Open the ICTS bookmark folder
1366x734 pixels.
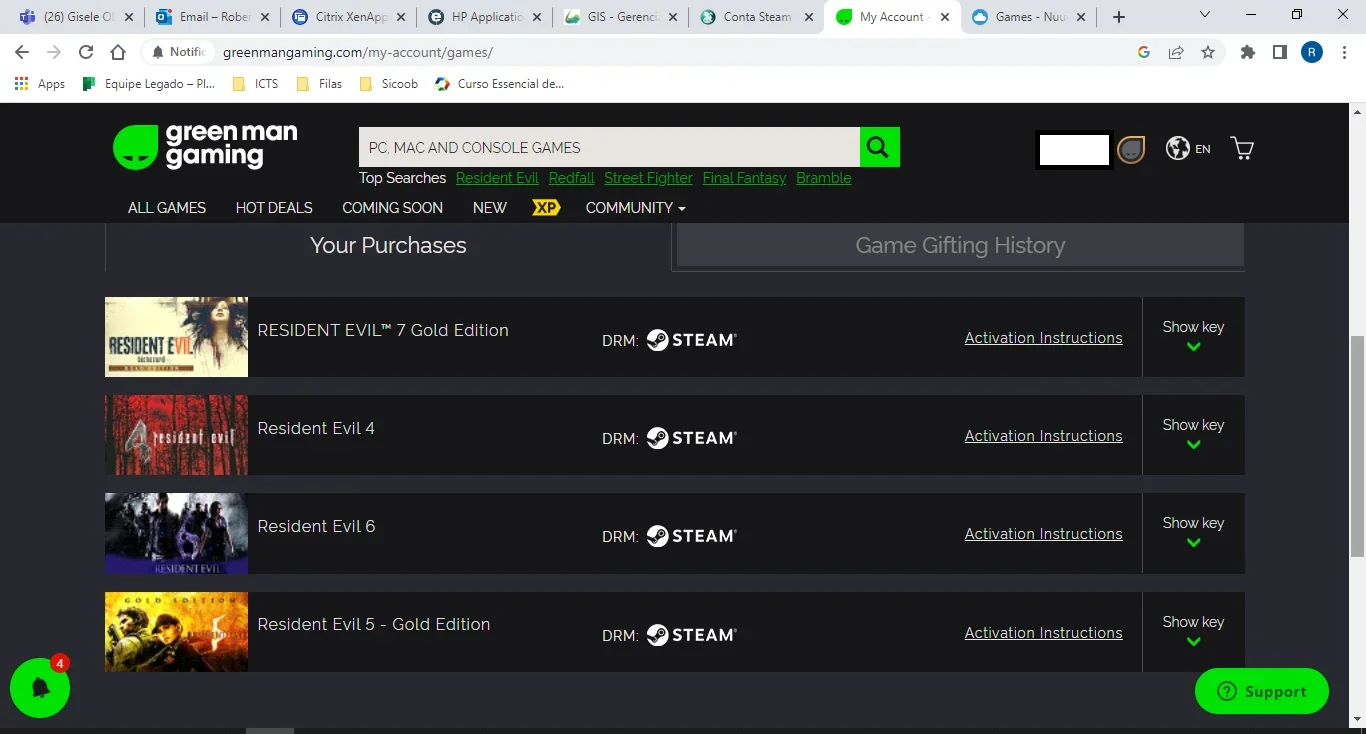[255, 84]
